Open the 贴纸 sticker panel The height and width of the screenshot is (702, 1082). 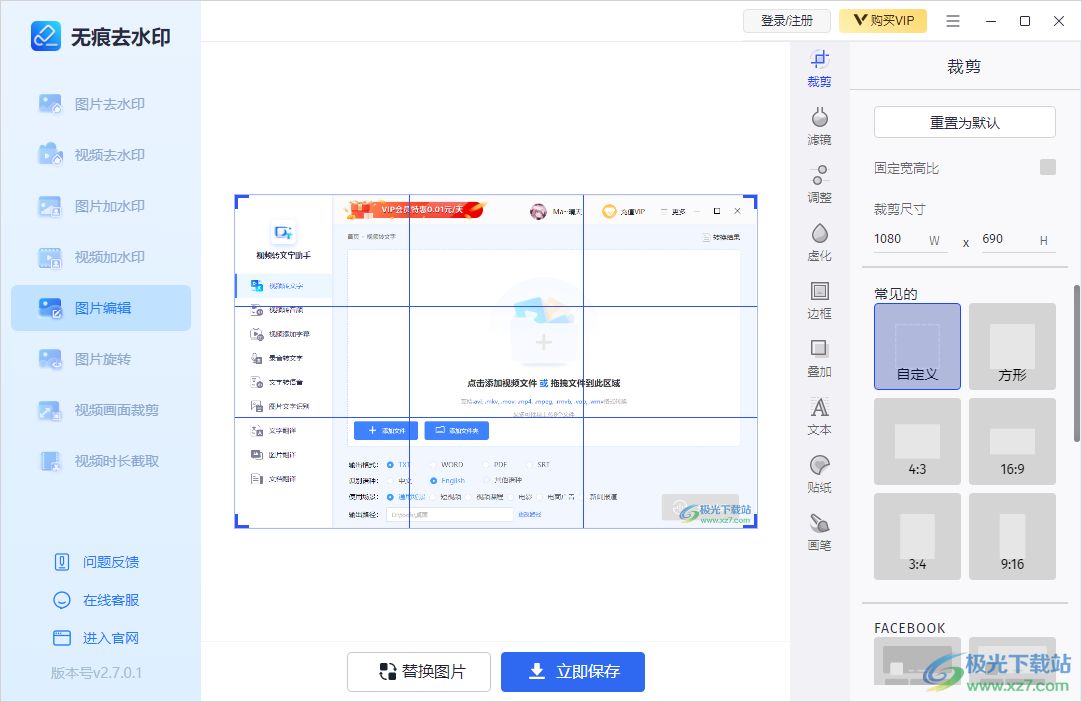pos(819,474)
